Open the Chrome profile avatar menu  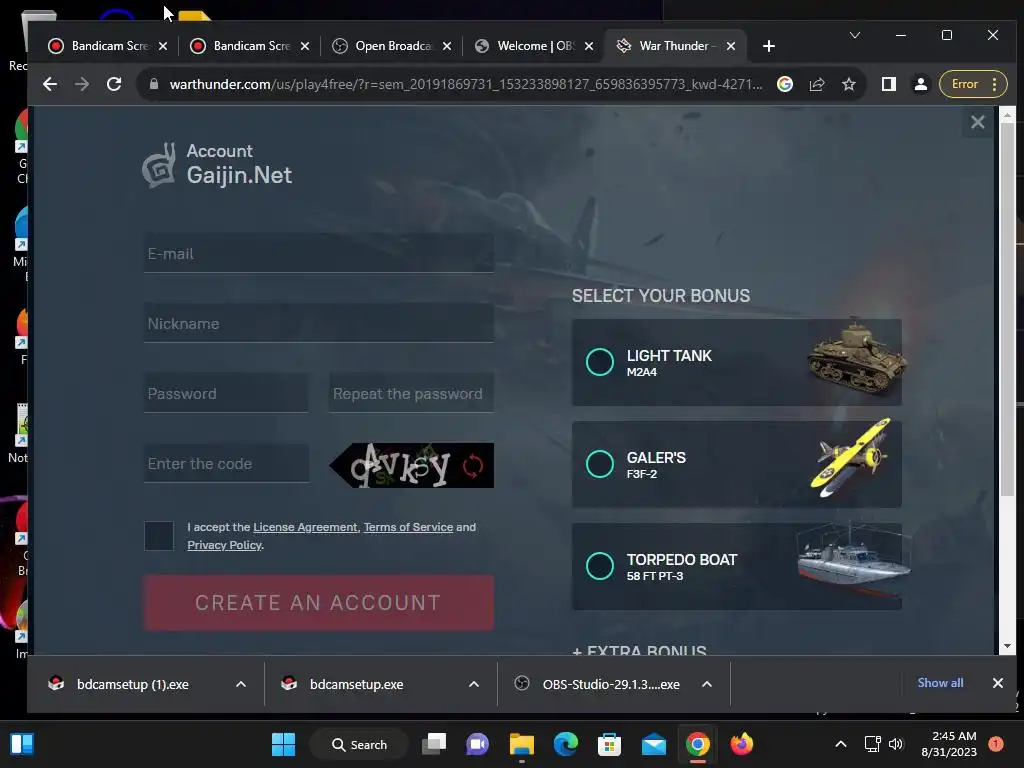point(921,84)
